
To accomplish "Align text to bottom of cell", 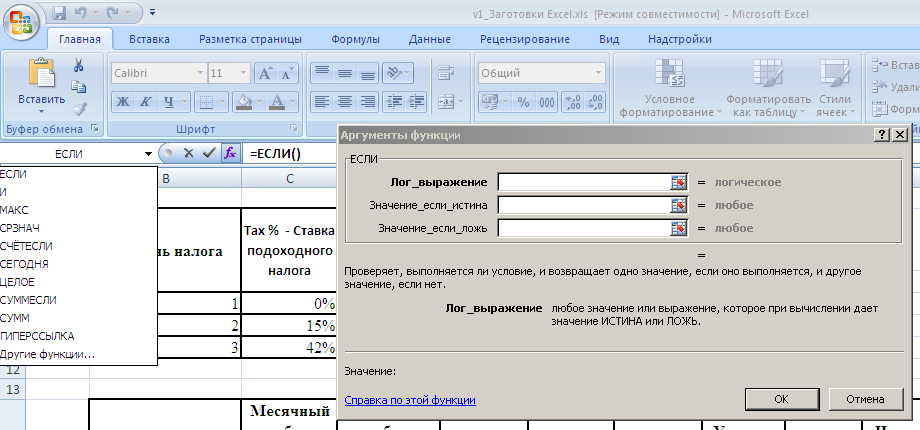I will pyautogui.click(x=368, y=73).
